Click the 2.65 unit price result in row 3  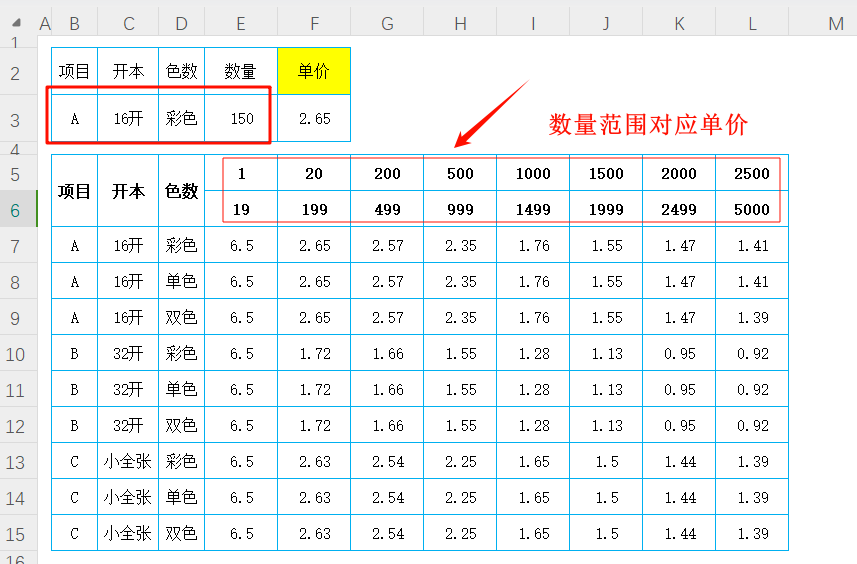pos(314,119)
